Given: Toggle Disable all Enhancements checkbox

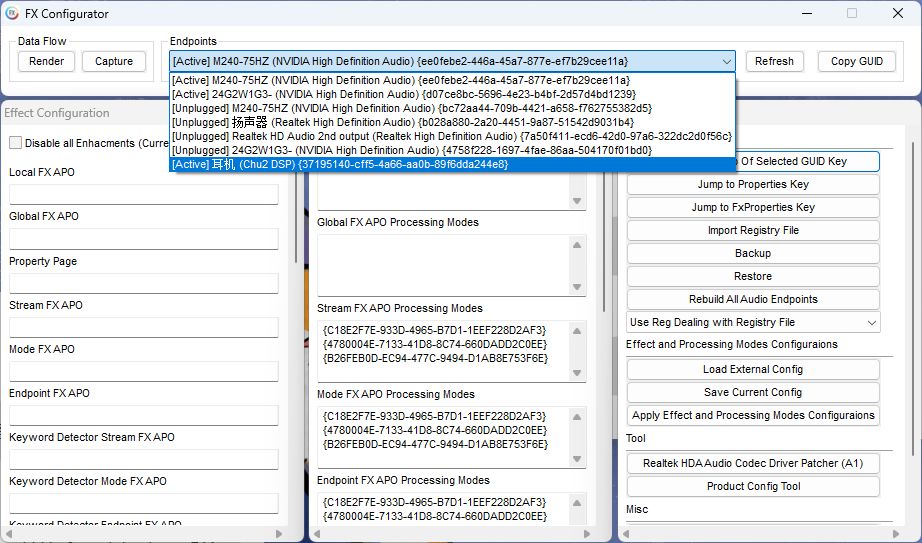Looking at the screenshot, I should (16, 143).
